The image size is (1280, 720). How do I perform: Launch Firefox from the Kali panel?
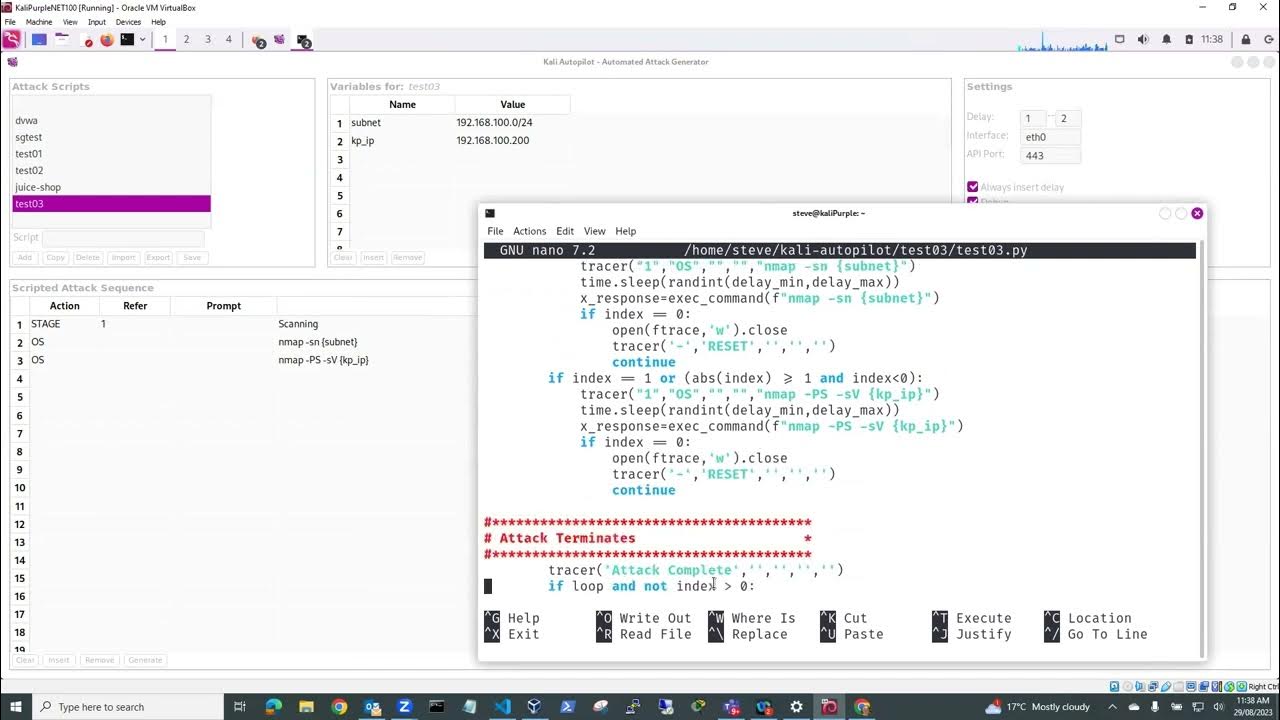(x=107, y=40)
